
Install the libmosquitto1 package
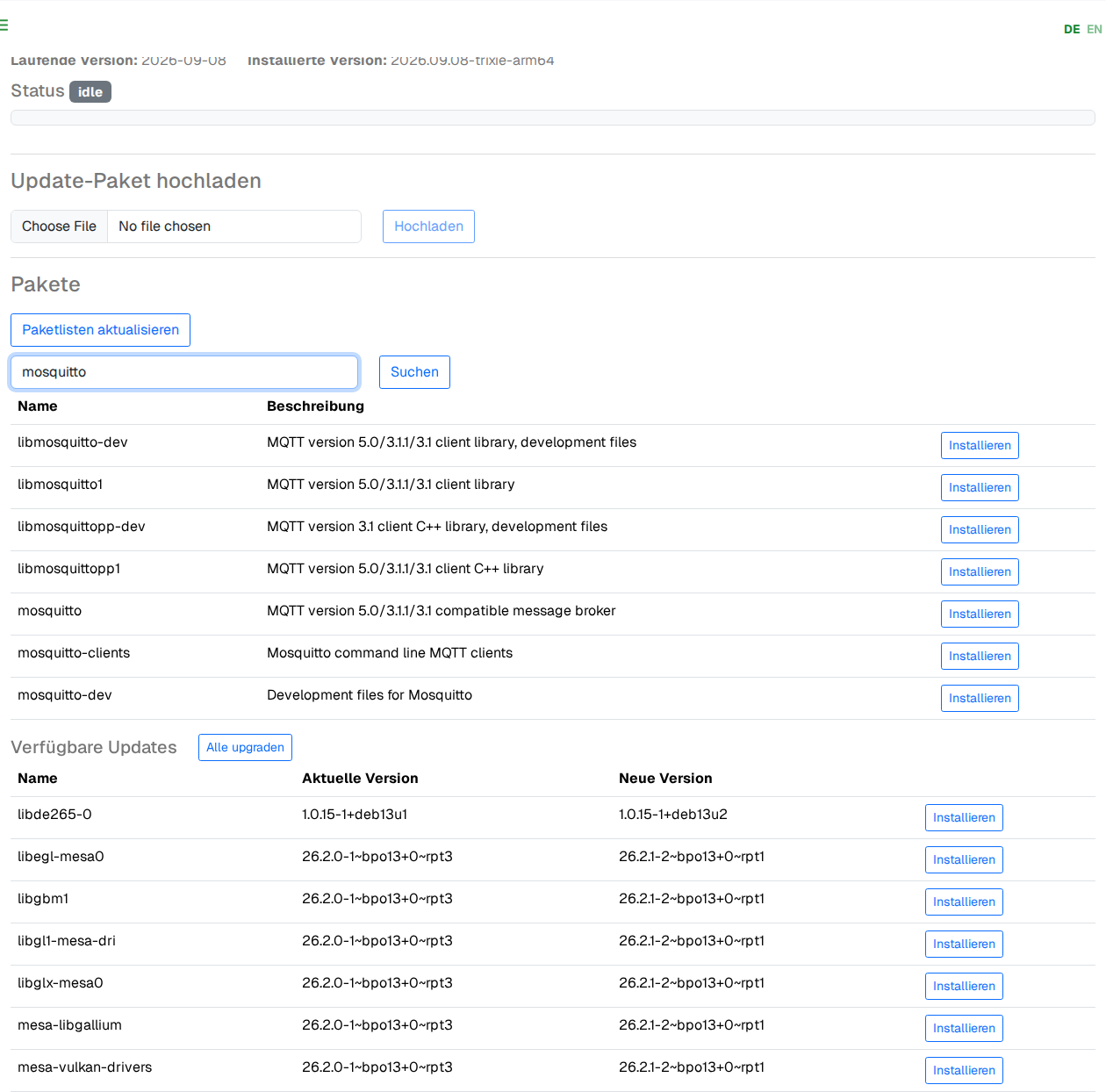tap(980, 488)
